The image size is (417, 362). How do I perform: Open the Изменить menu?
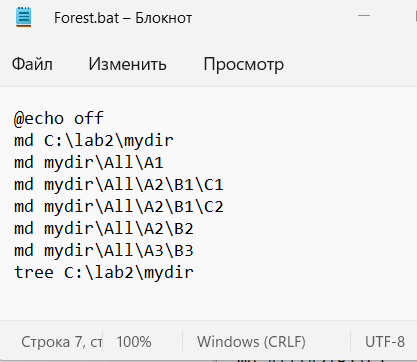click(x=127, y=64)
